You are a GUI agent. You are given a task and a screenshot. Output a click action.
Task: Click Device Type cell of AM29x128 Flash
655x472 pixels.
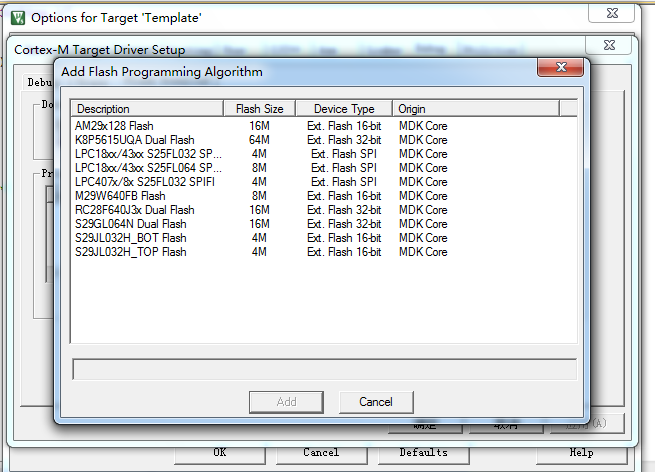[344, 126]
